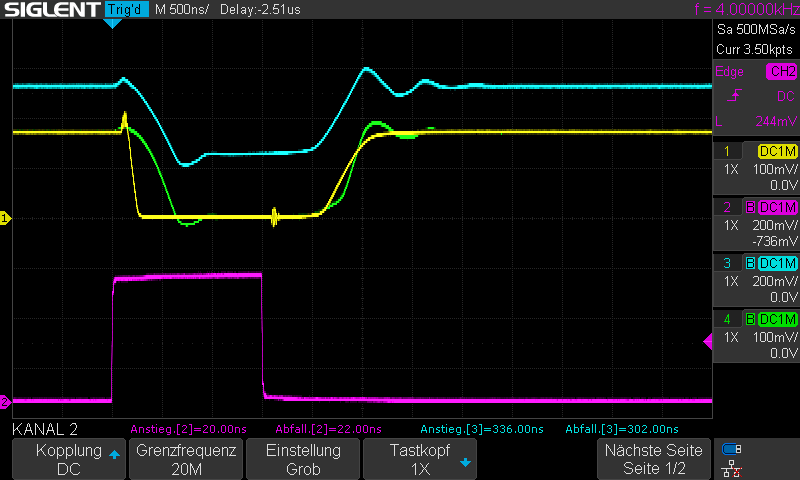Image resolution: width=800 pixels, height=480 pixels.
Task: Open the Kopplung DC coupling menu
Action: [69, 459]
